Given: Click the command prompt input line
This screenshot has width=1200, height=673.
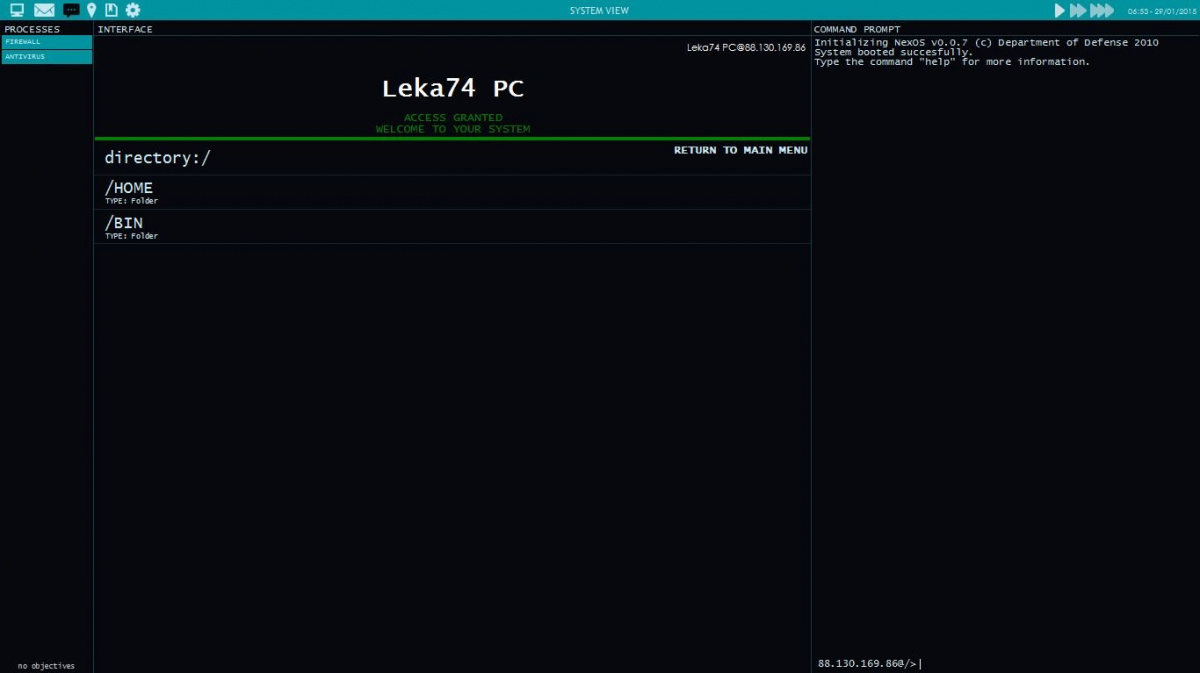Looking at the screenshot, I should click(x=1000, y=663).
